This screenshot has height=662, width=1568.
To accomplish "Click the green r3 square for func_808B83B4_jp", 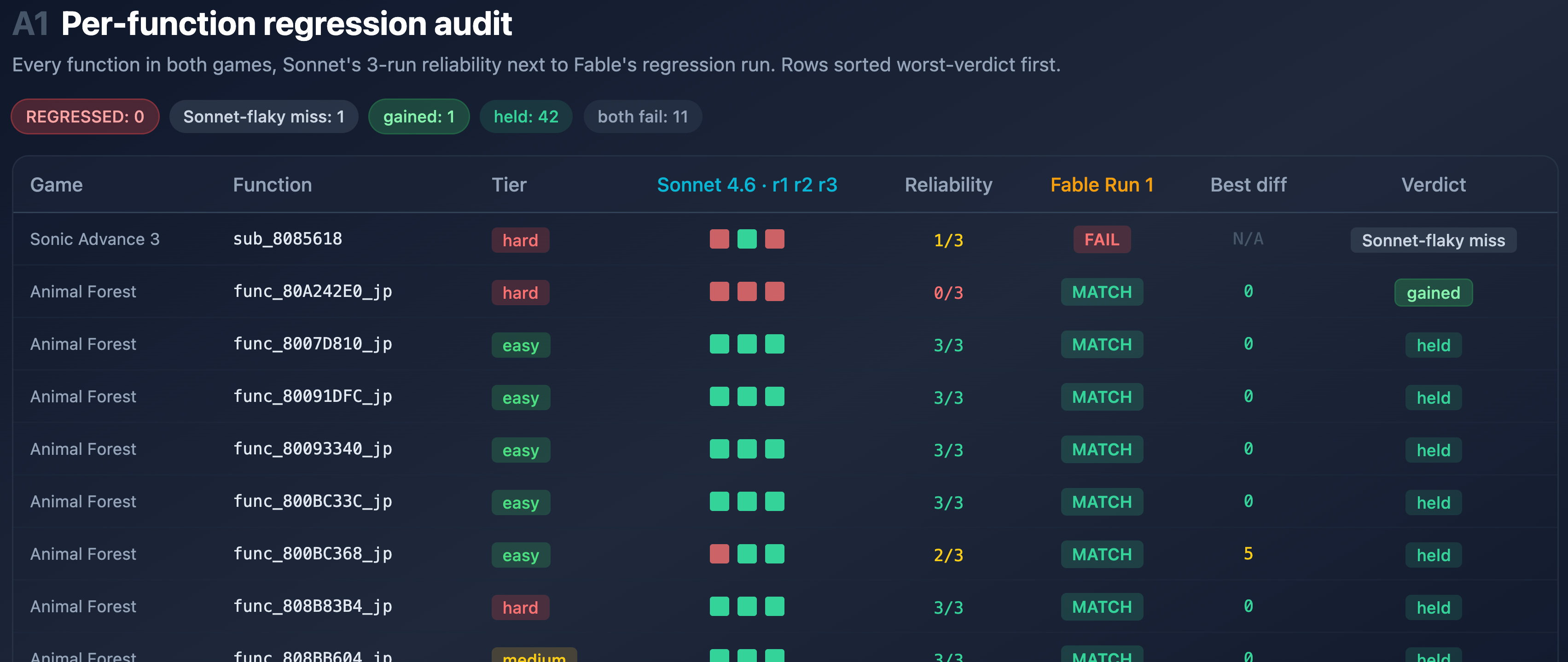I will (775, 606).
